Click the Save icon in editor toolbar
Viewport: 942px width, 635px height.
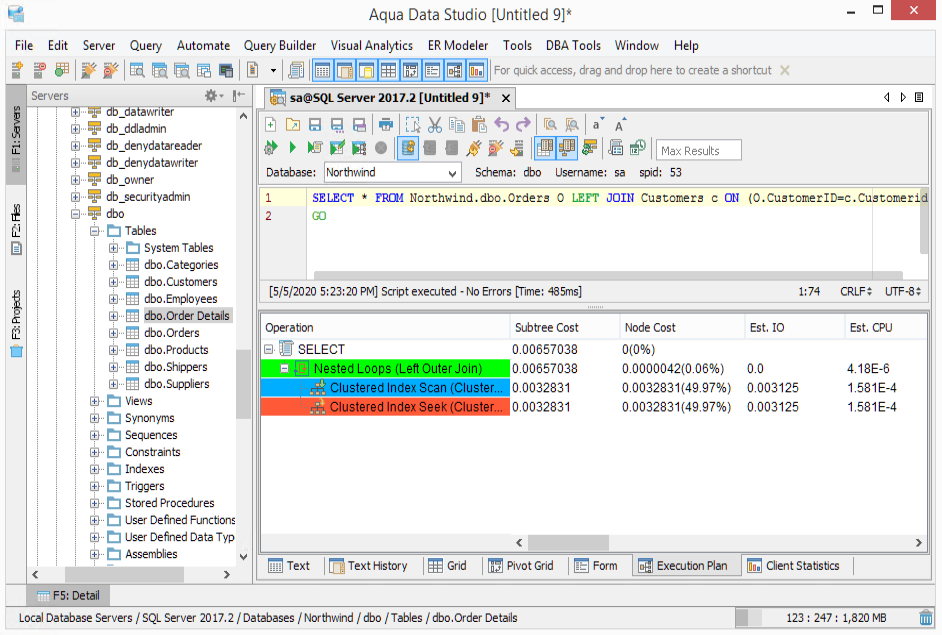[x=315, y=125]
